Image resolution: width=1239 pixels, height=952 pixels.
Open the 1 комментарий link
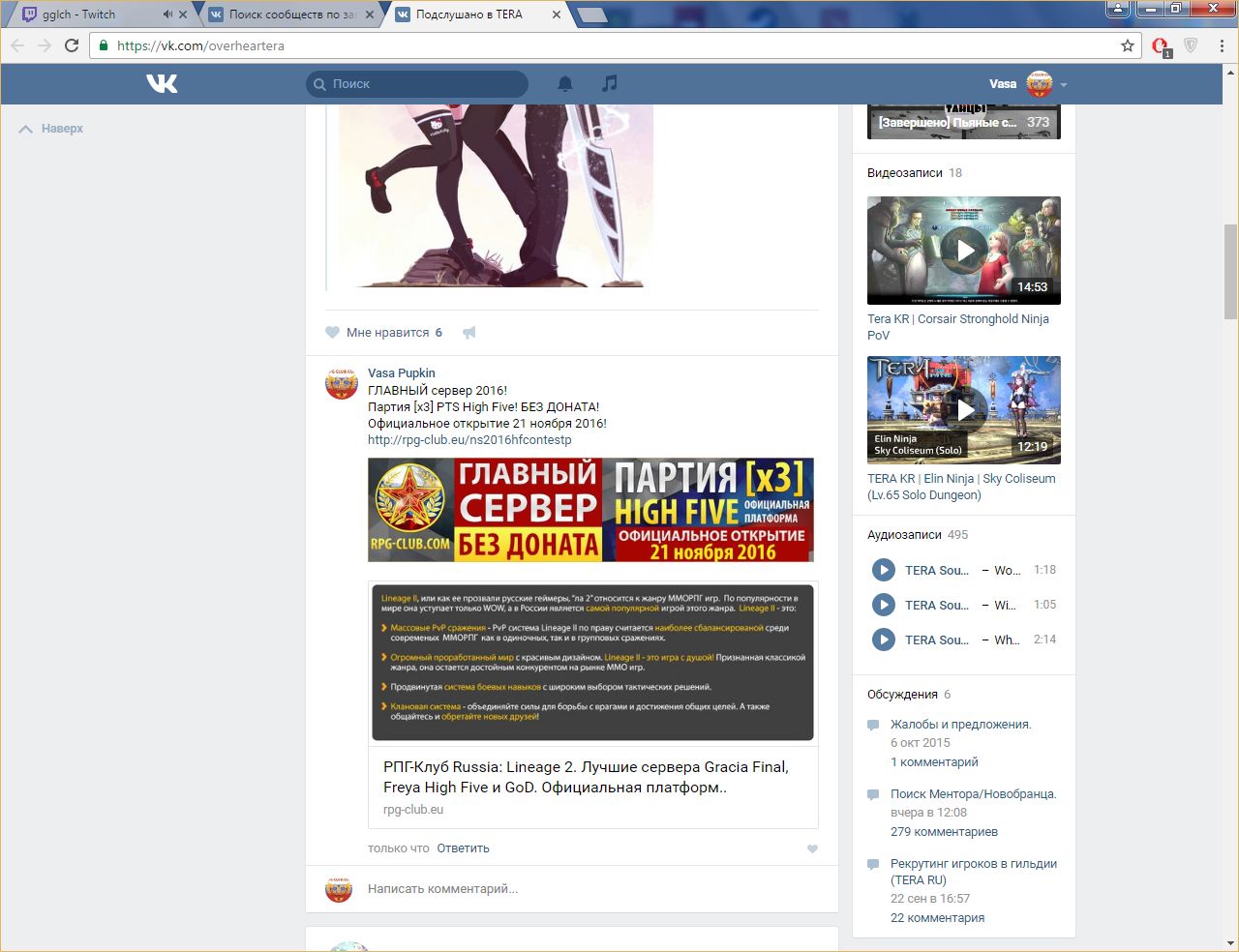tap(934, 762)
